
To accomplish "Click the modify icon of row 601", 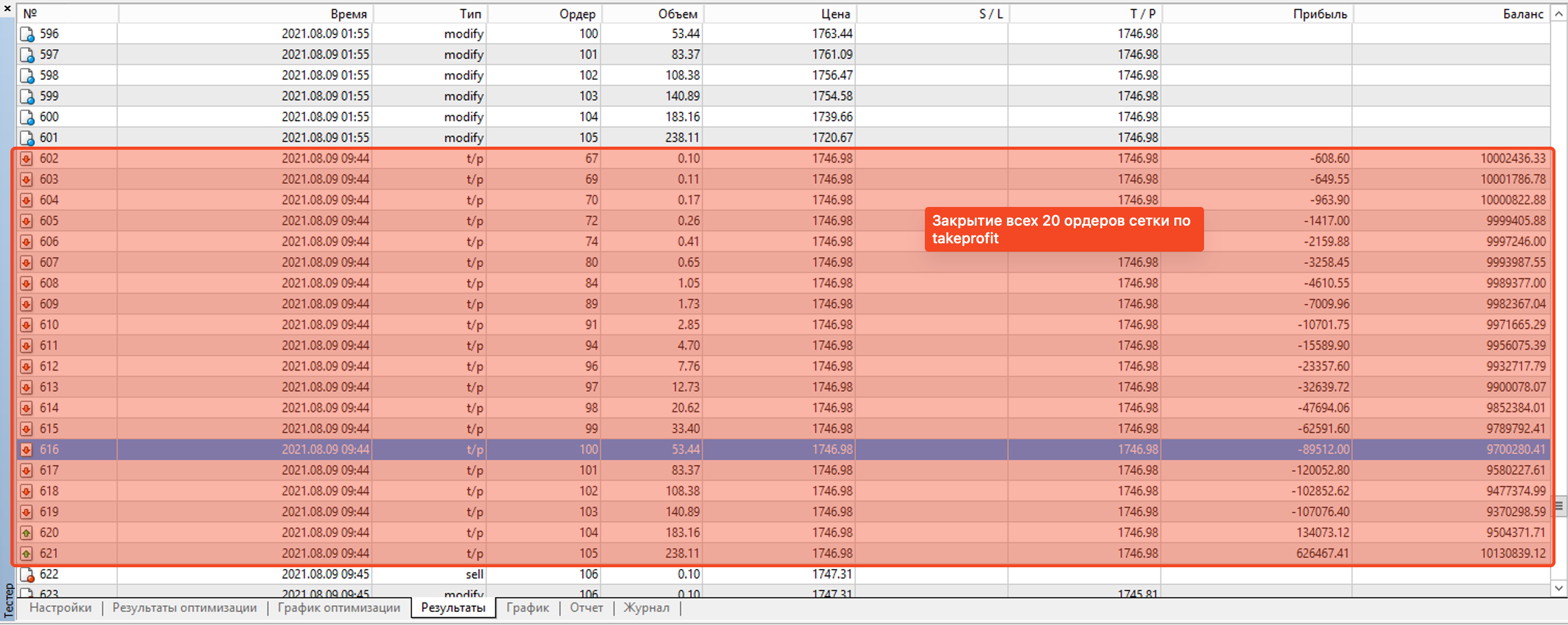I will pyautogui.click(x=27, y=138).
